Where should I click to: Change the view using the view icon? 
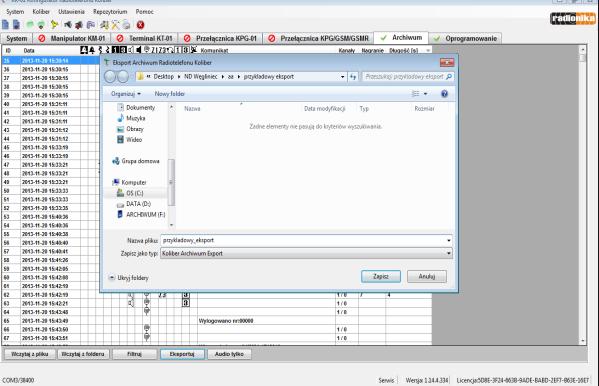click(415, 94)
